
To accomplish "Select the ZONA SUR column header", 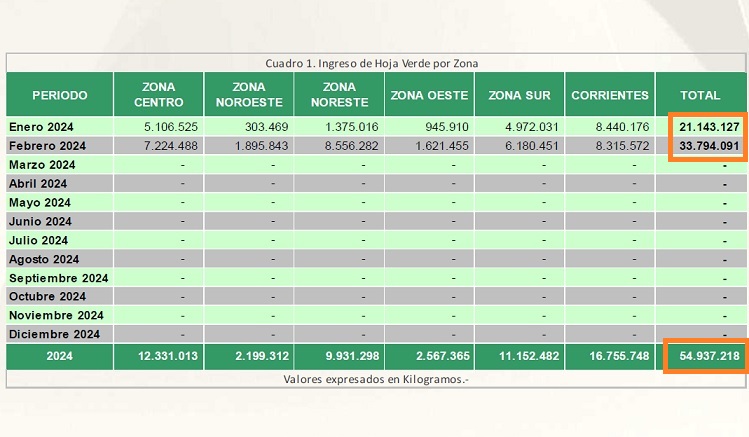I will tap(519, 95).
